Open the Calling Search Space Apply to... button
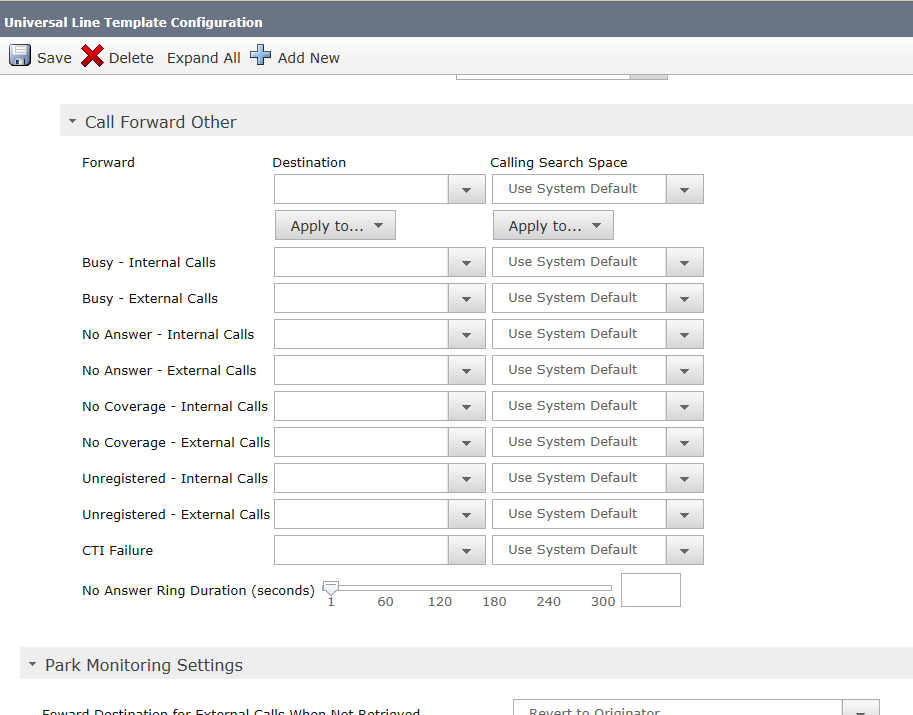This screenshot has width=913, height=715. coord(553,226)
